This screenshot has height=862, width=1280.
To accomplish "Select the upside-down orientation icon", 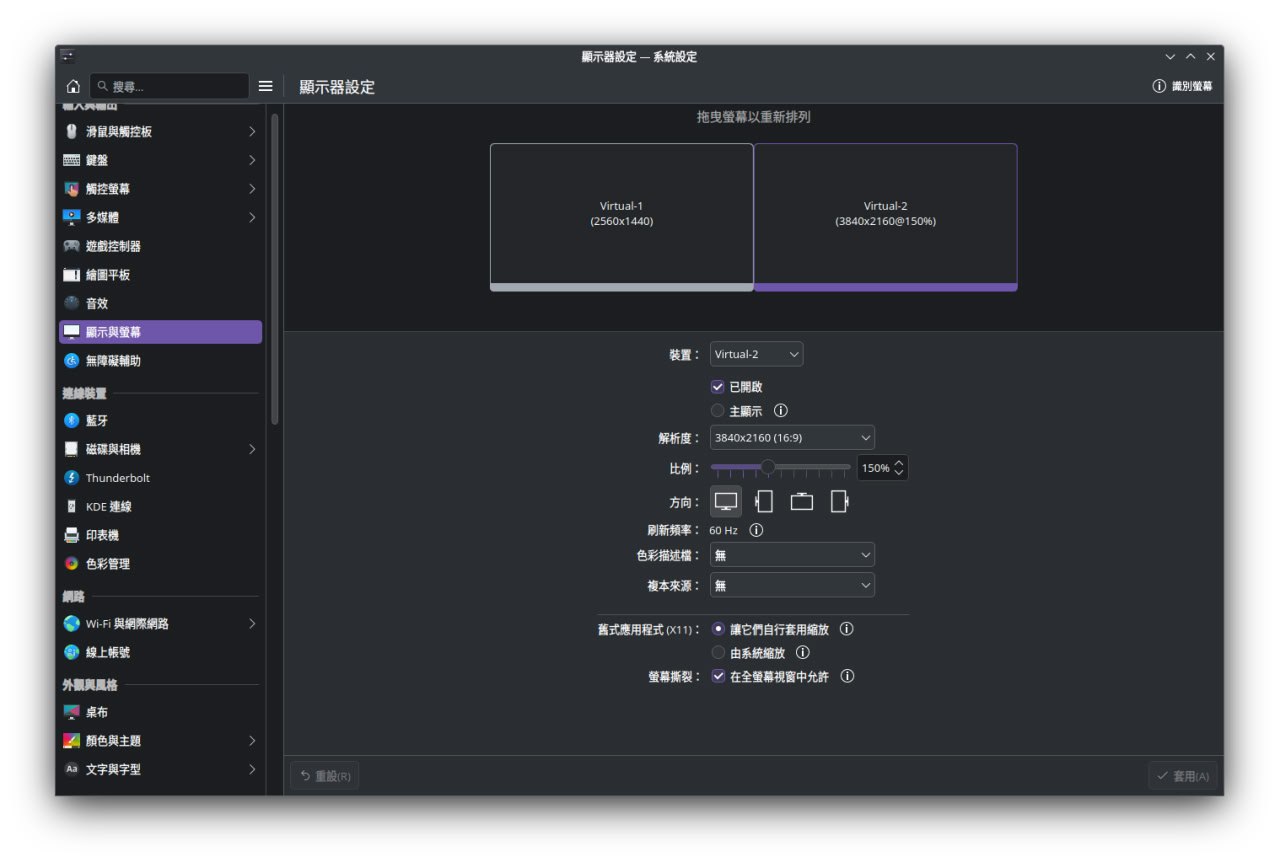I will 801,502.
